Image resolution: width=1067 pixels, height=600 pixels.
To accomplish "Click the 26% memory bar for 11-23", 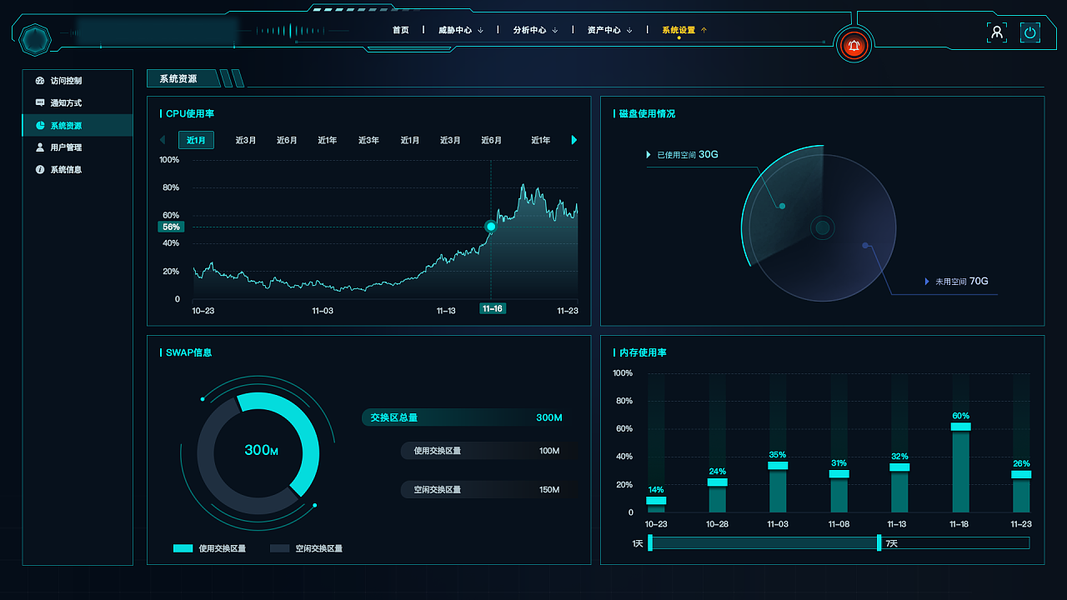I will 1021,491.
